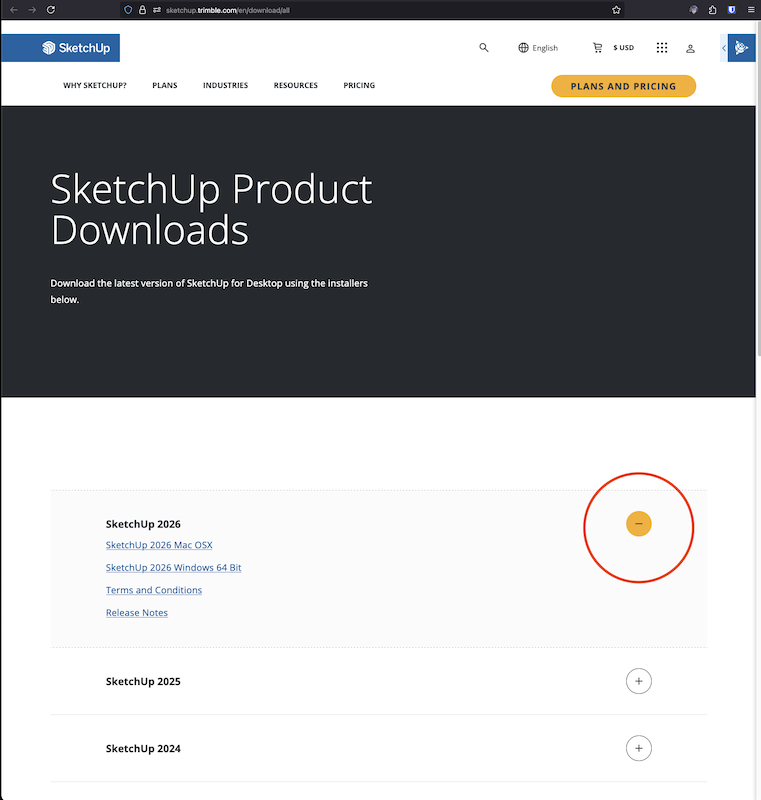The height and width of the screenshot is (800, 761).
Task: Click the user account profile icon
Action: pos(690,48)
